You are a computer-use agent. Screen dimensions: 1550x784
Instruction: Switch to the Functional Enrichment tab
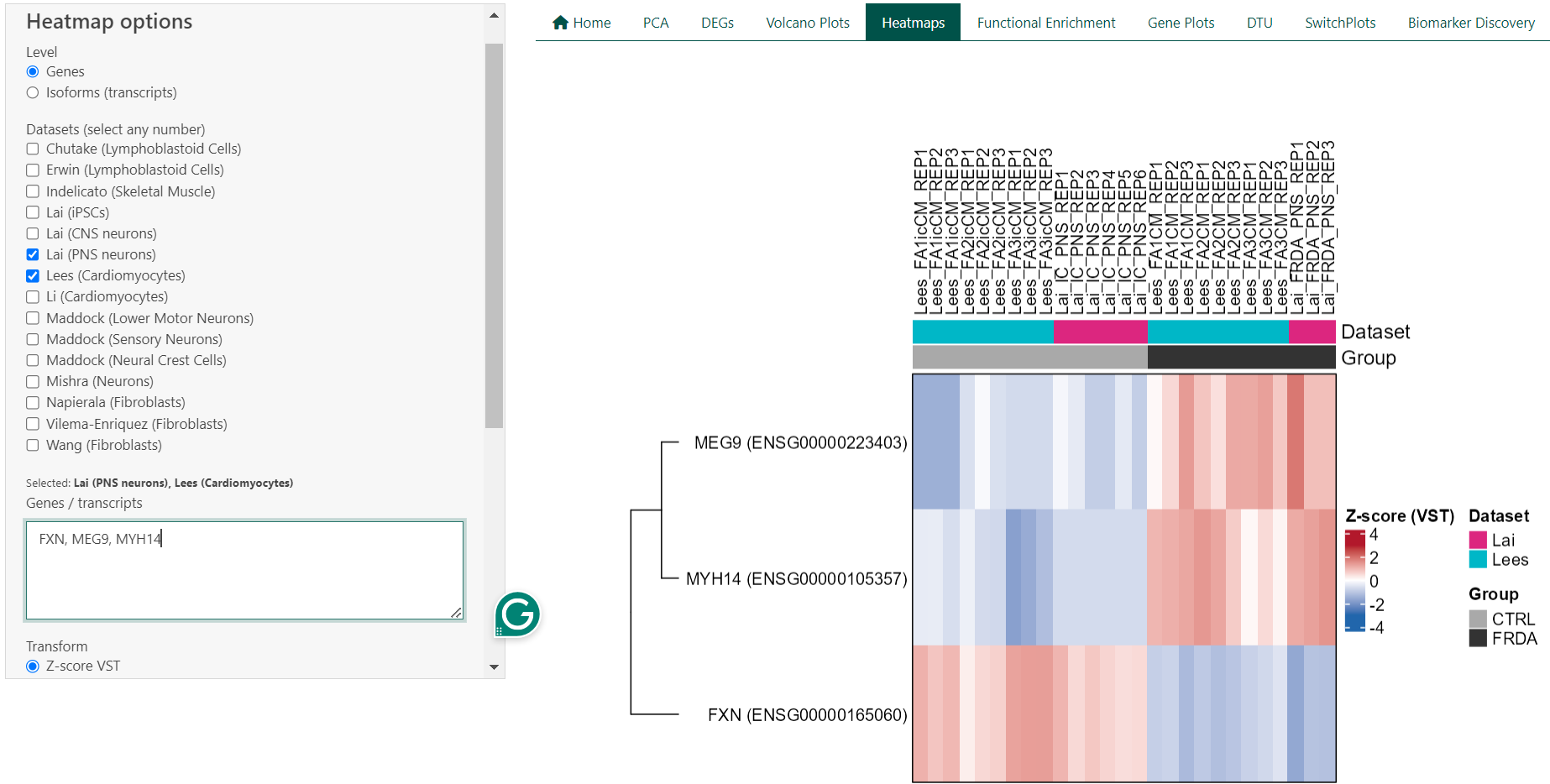pyautogui.click(x=1045, y=23)
